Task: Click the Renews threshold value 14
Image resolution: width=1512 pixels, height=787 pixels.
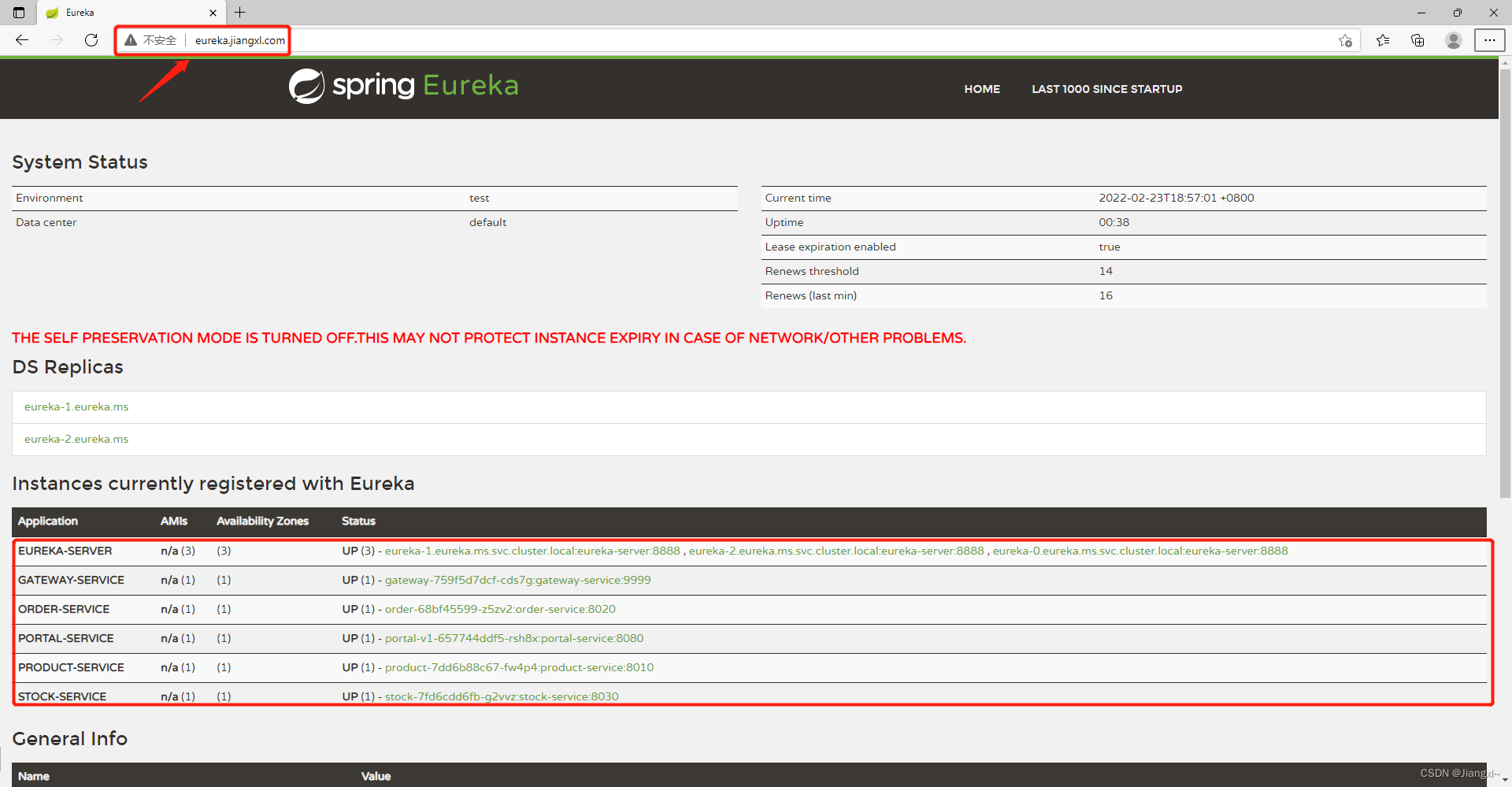Action: pos(1106,271)
